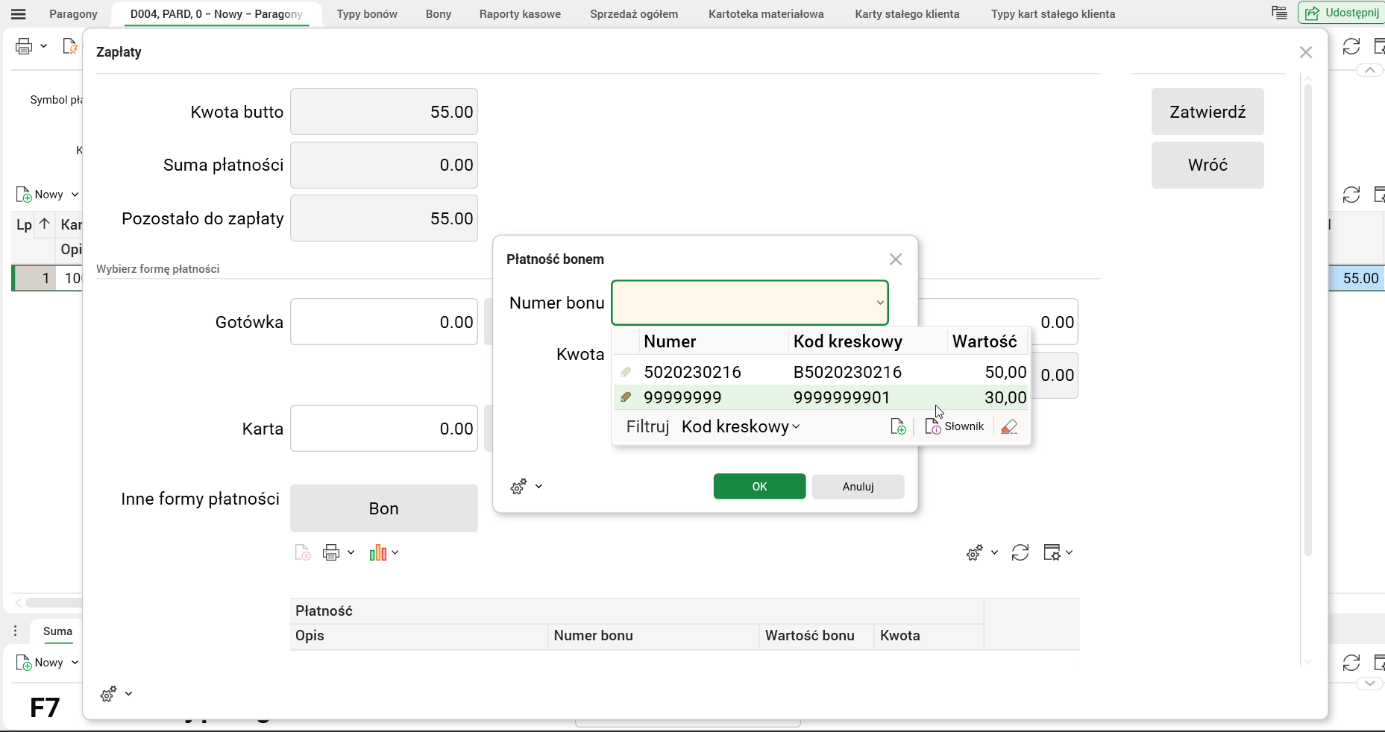Collapse the top background panel chevron
The width and height of the screenshot is (1385, 732).
click(1370, 70)
